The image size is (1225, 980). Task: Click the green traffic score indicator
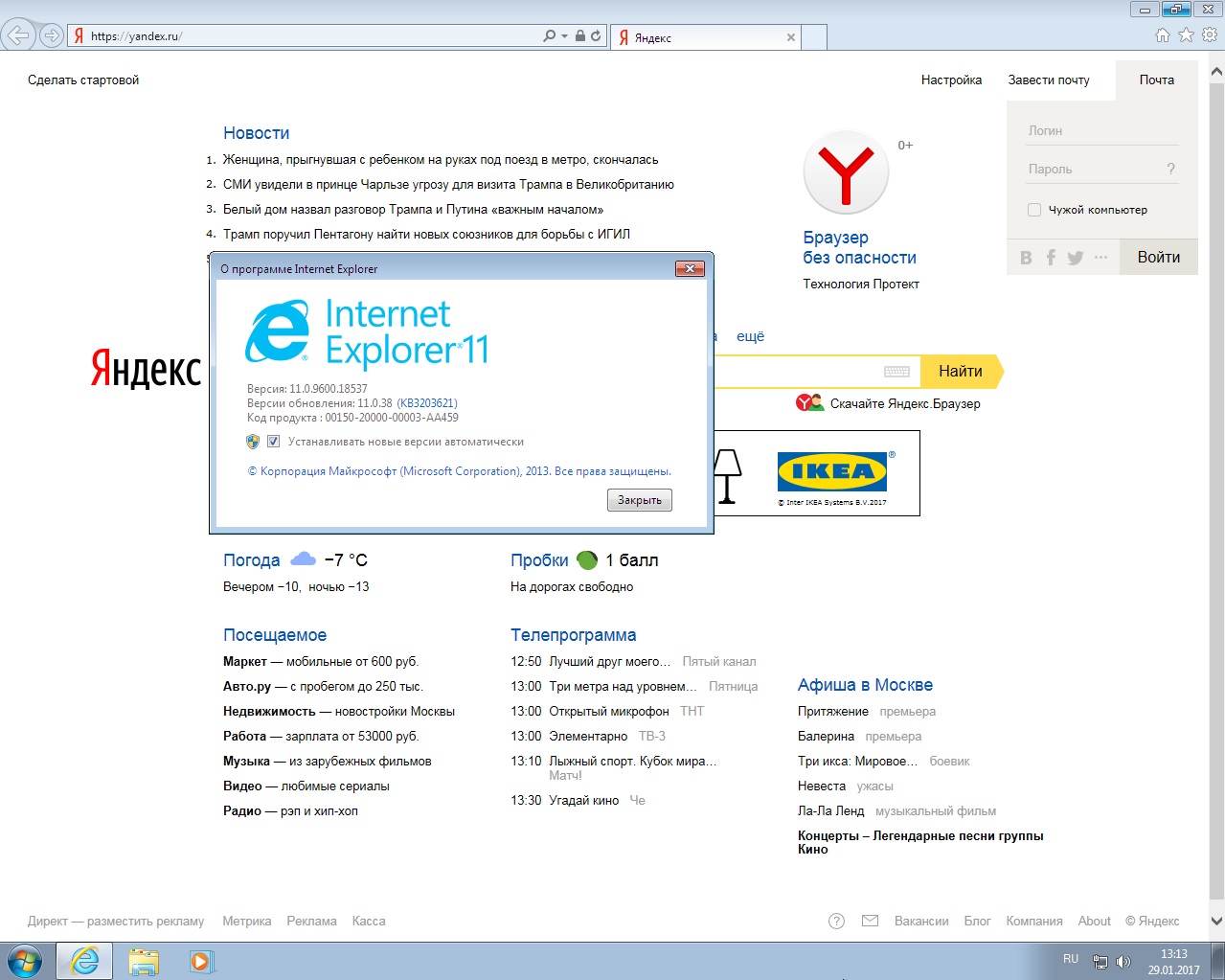588,560
